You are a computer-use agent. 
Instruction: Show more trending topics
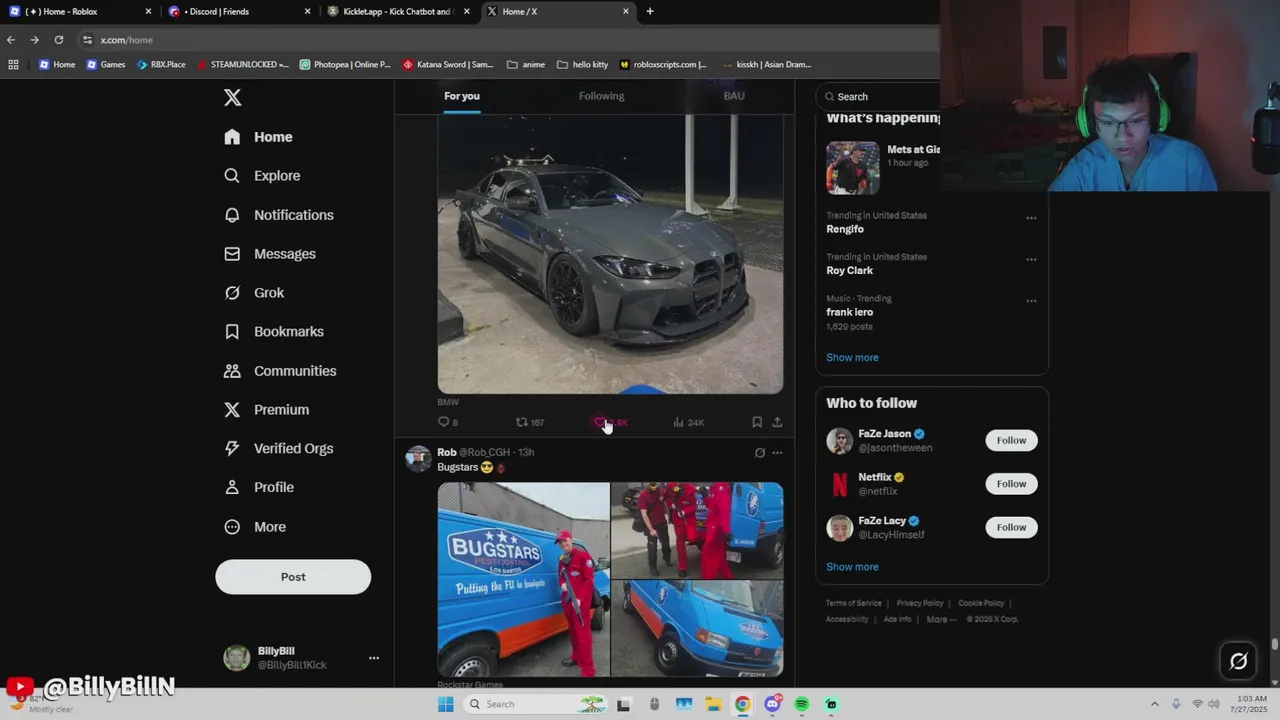tap(852, 357)
